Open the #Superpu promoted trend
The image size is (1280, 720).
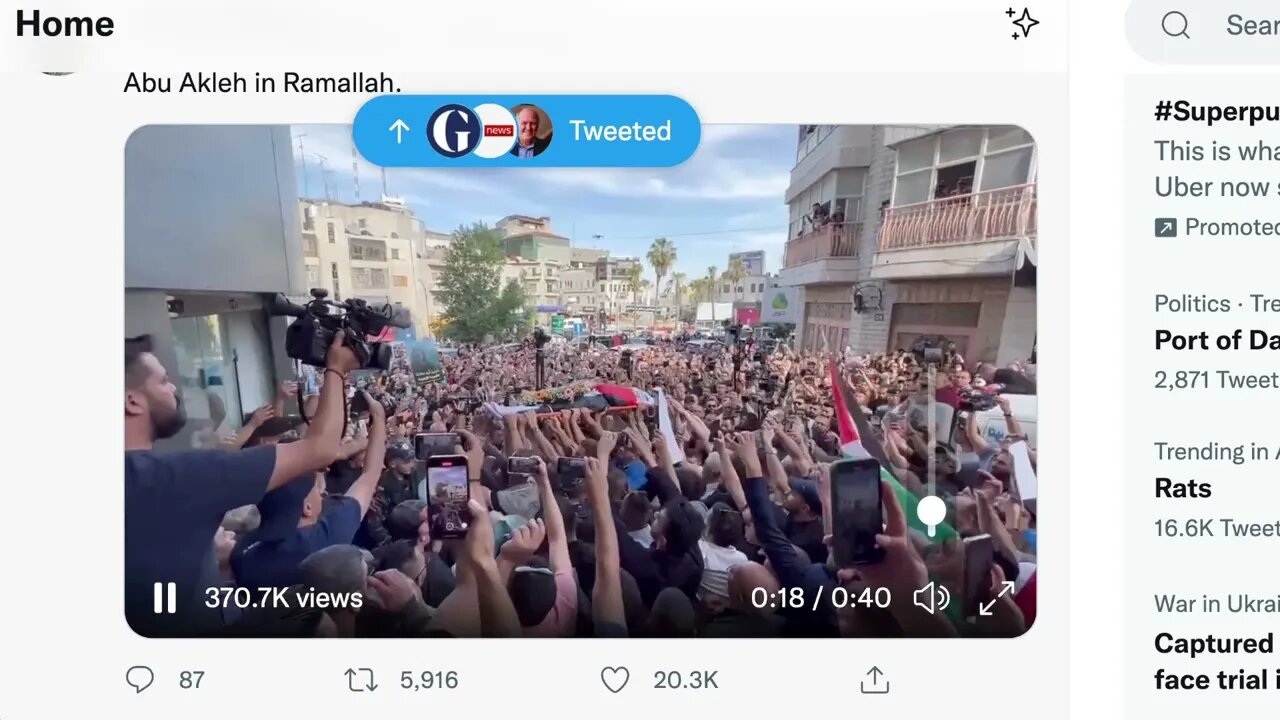click(x=1216, y=168)
